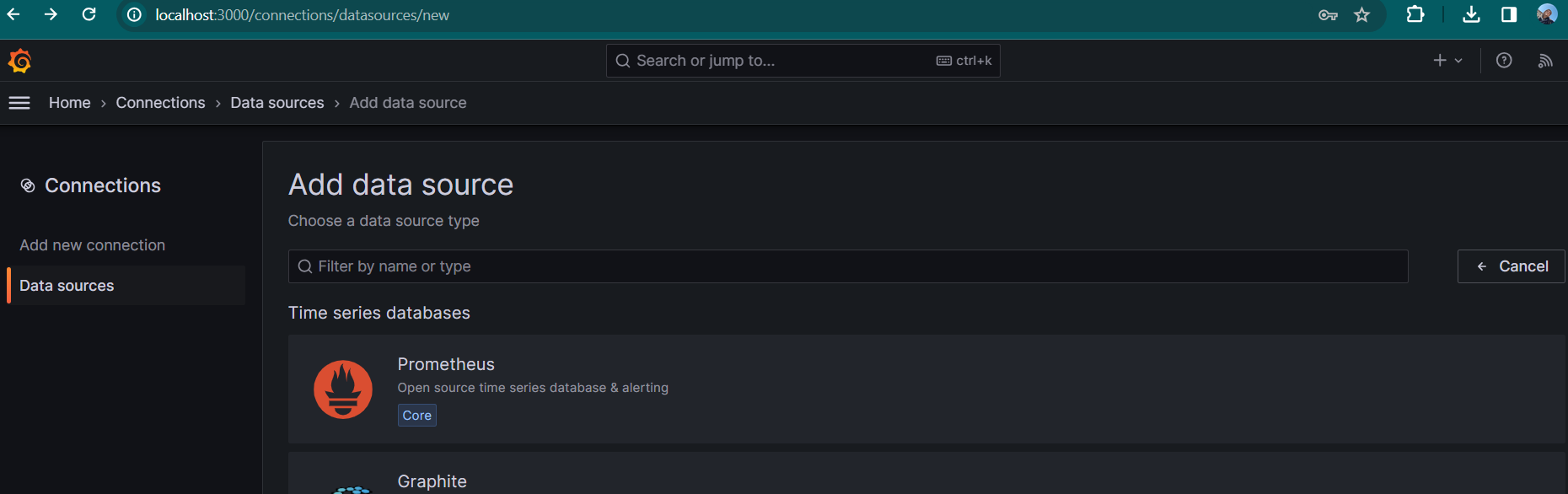Open browser profile avatar
Image resolution: width=1568 pixels, height=494 pixels.
tap(1546, 14)
